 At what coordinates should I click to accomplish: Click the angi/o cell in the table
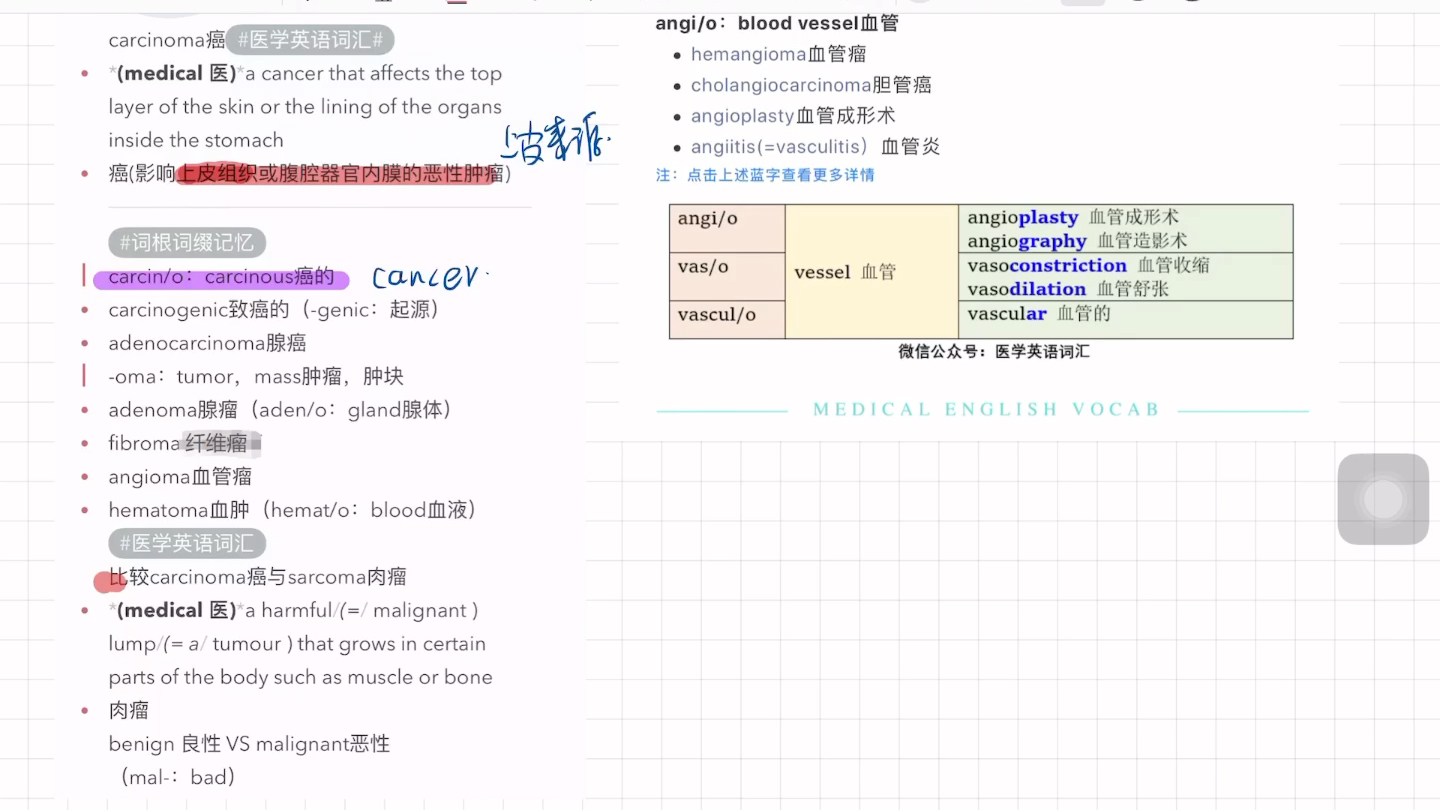[727, 229]
